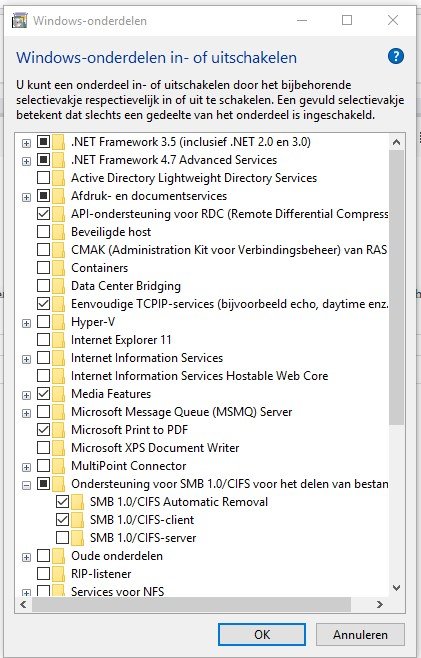Image resolution: width=421 pixels, height=658 pixels.
Task: Click the Microsoft Print to PDF folder icon
Action: [58, 430]
